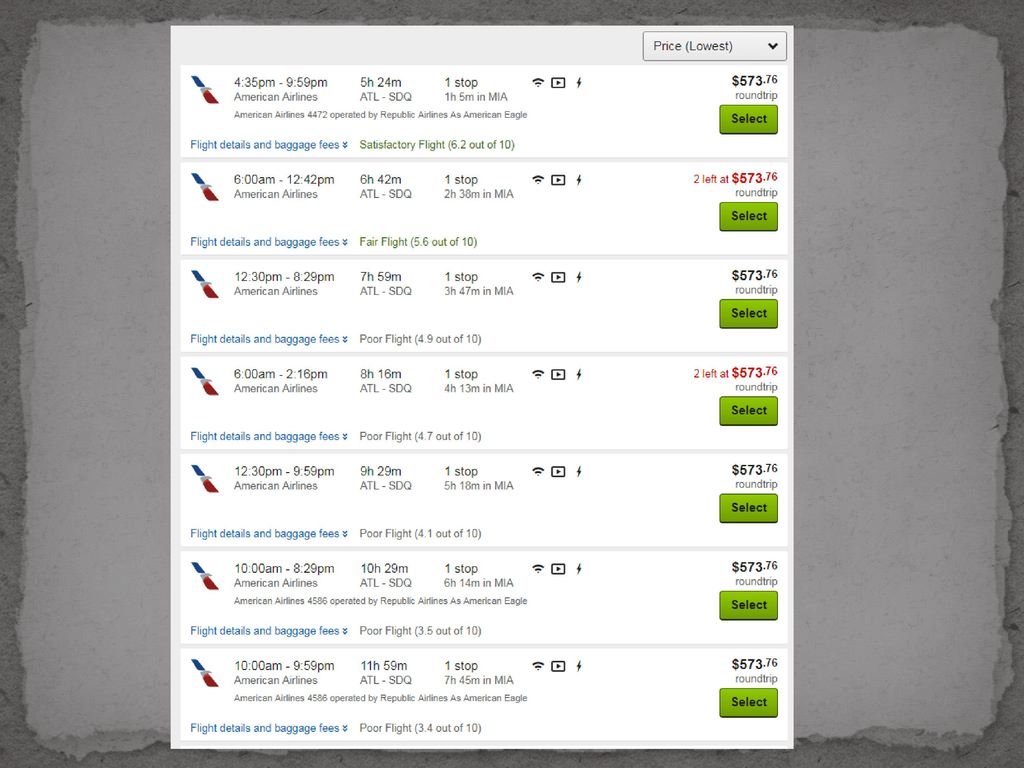Select the 12:30pm - 8:29pm flight
This screenshot has height=768, width=1024.
tap(748, 314)
